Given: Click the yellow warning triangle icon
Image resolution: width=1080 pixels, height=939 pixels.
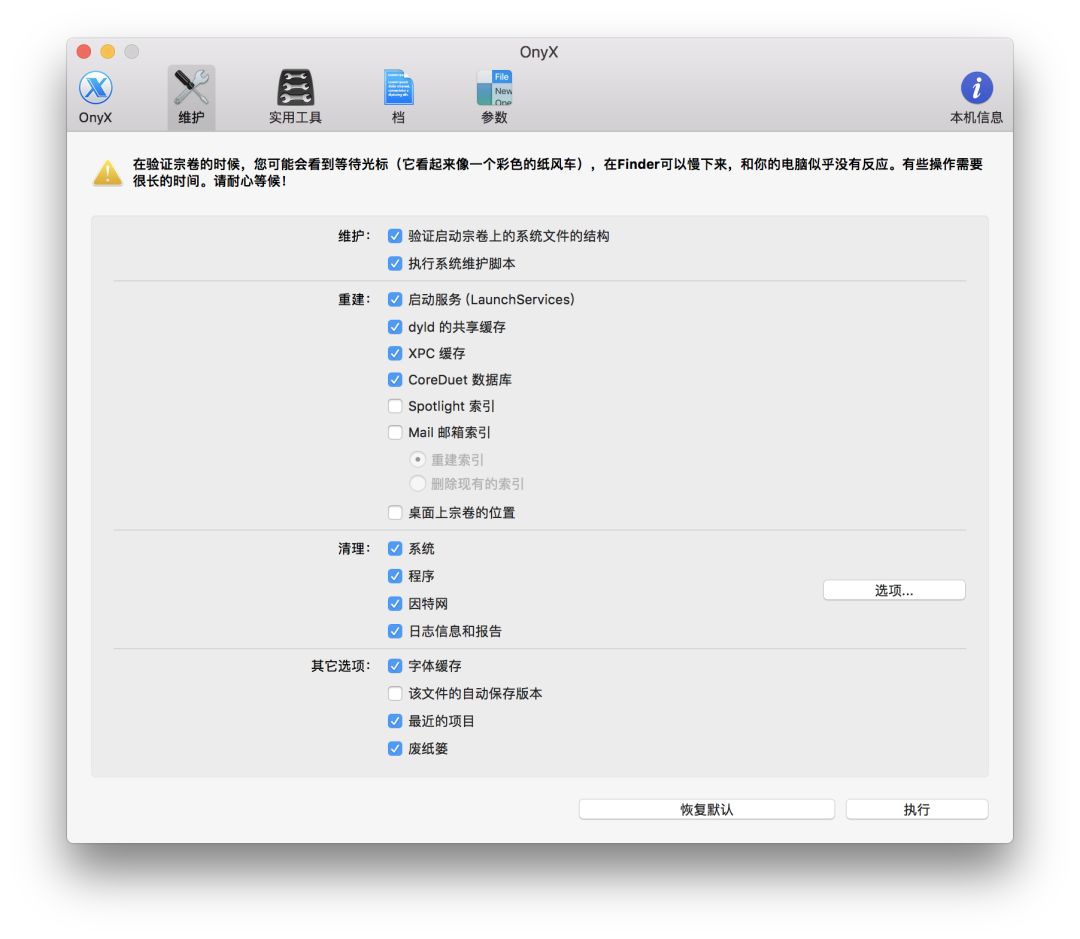Looking at the screenshot, I should tap(107, 173).
